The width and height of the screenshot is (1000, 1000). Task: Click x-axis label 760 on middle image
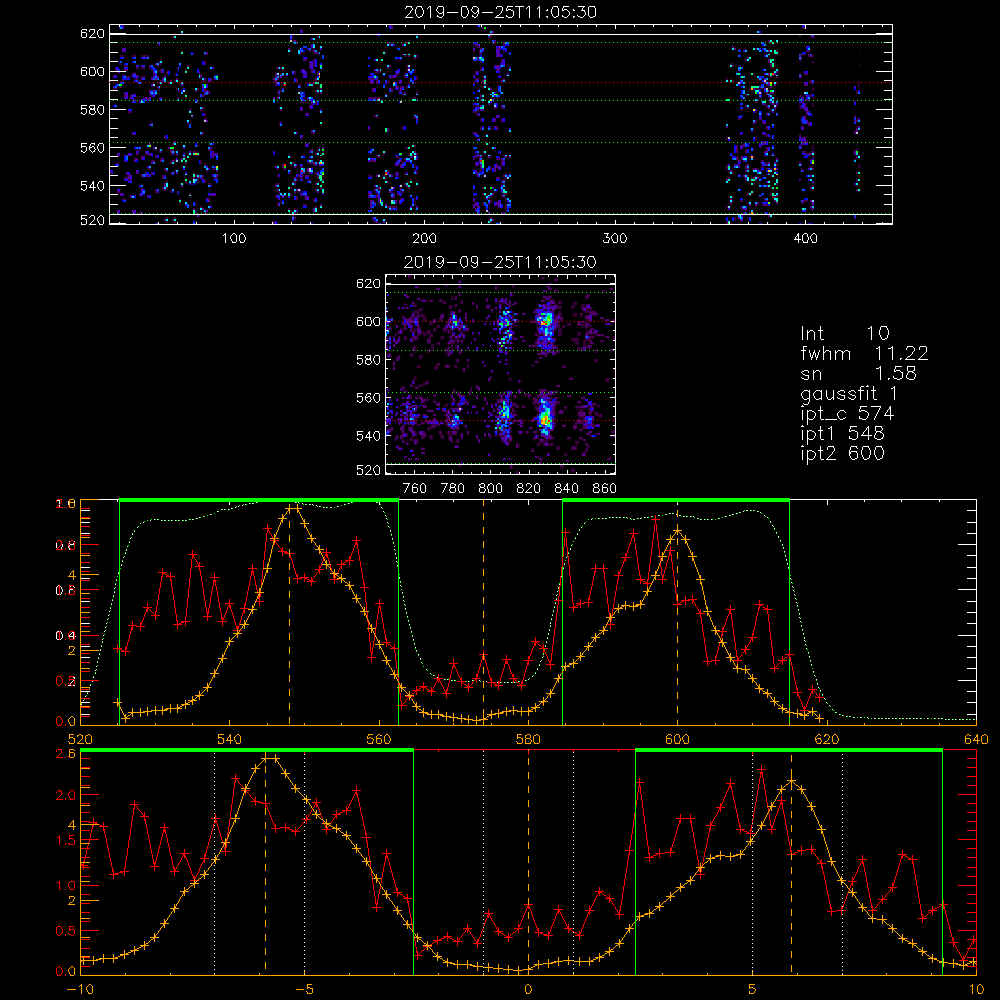coord(415,489)
